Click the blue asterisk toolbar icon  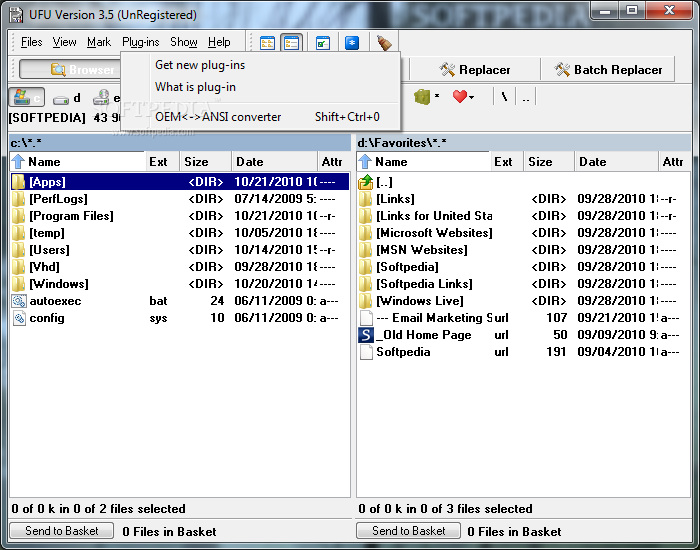pos(352,43)
